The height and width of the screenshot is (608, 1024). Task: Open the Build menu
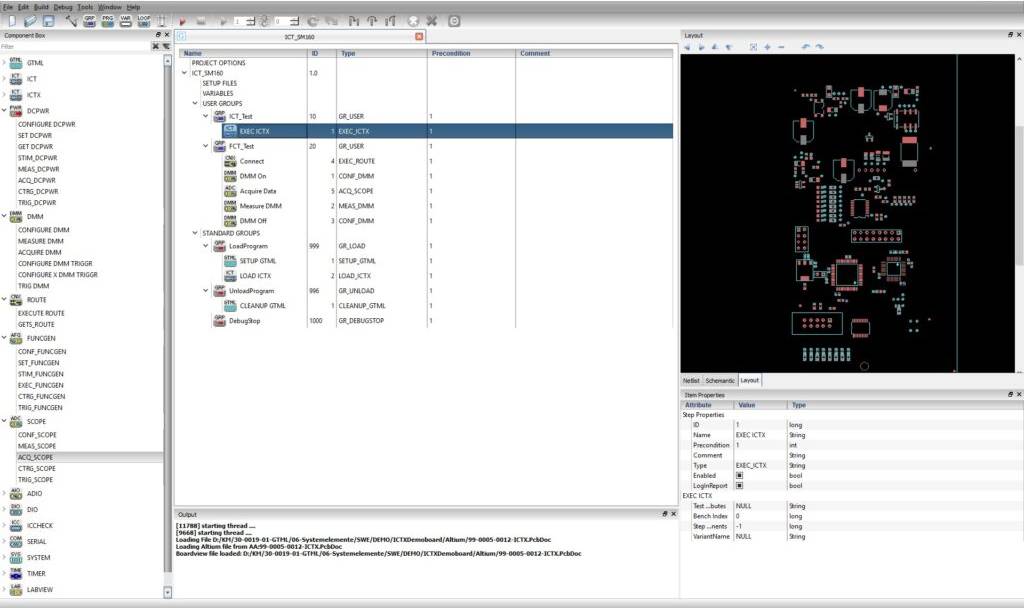pos(41,5)
